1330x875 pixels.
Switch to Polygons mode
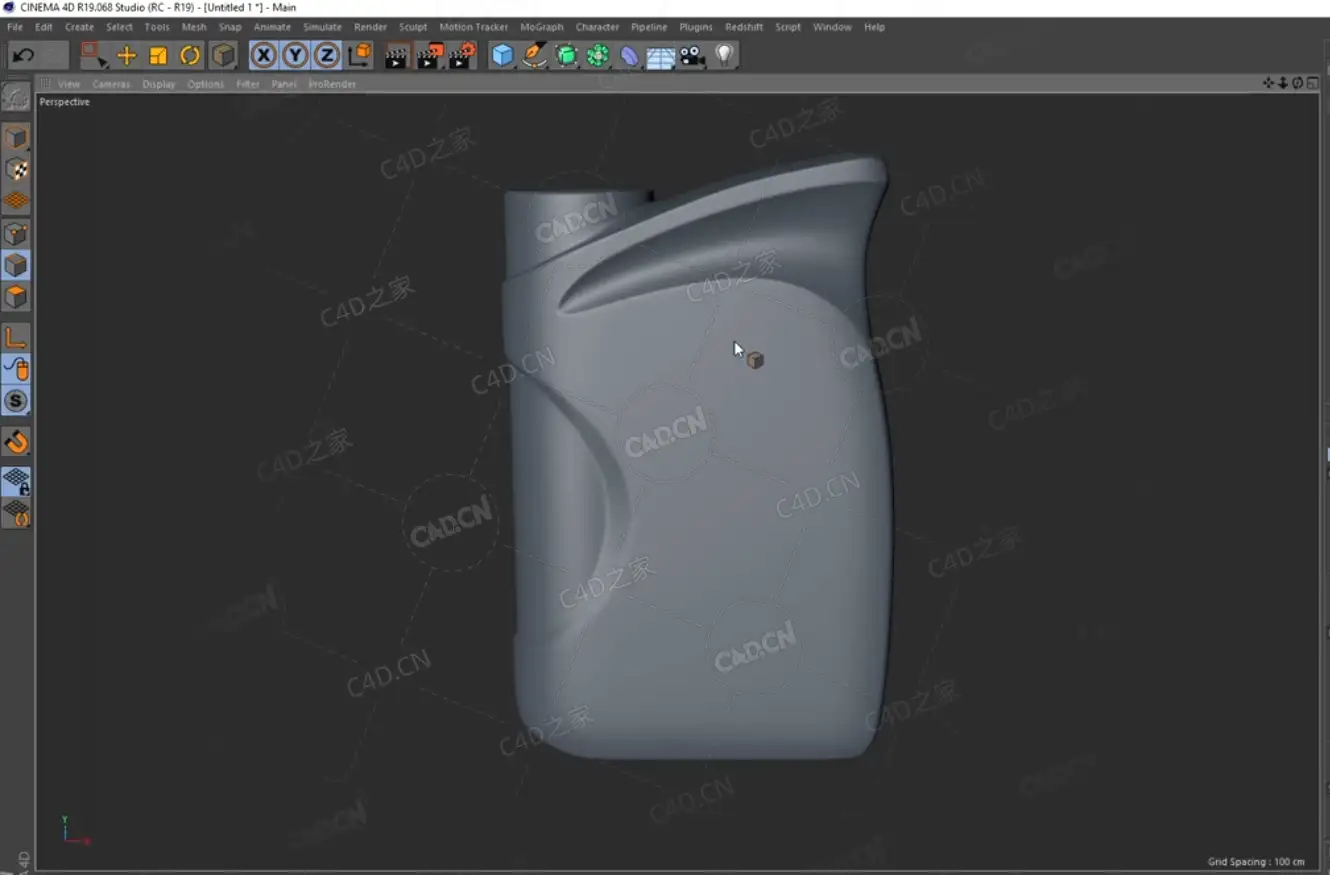point(15,297)
